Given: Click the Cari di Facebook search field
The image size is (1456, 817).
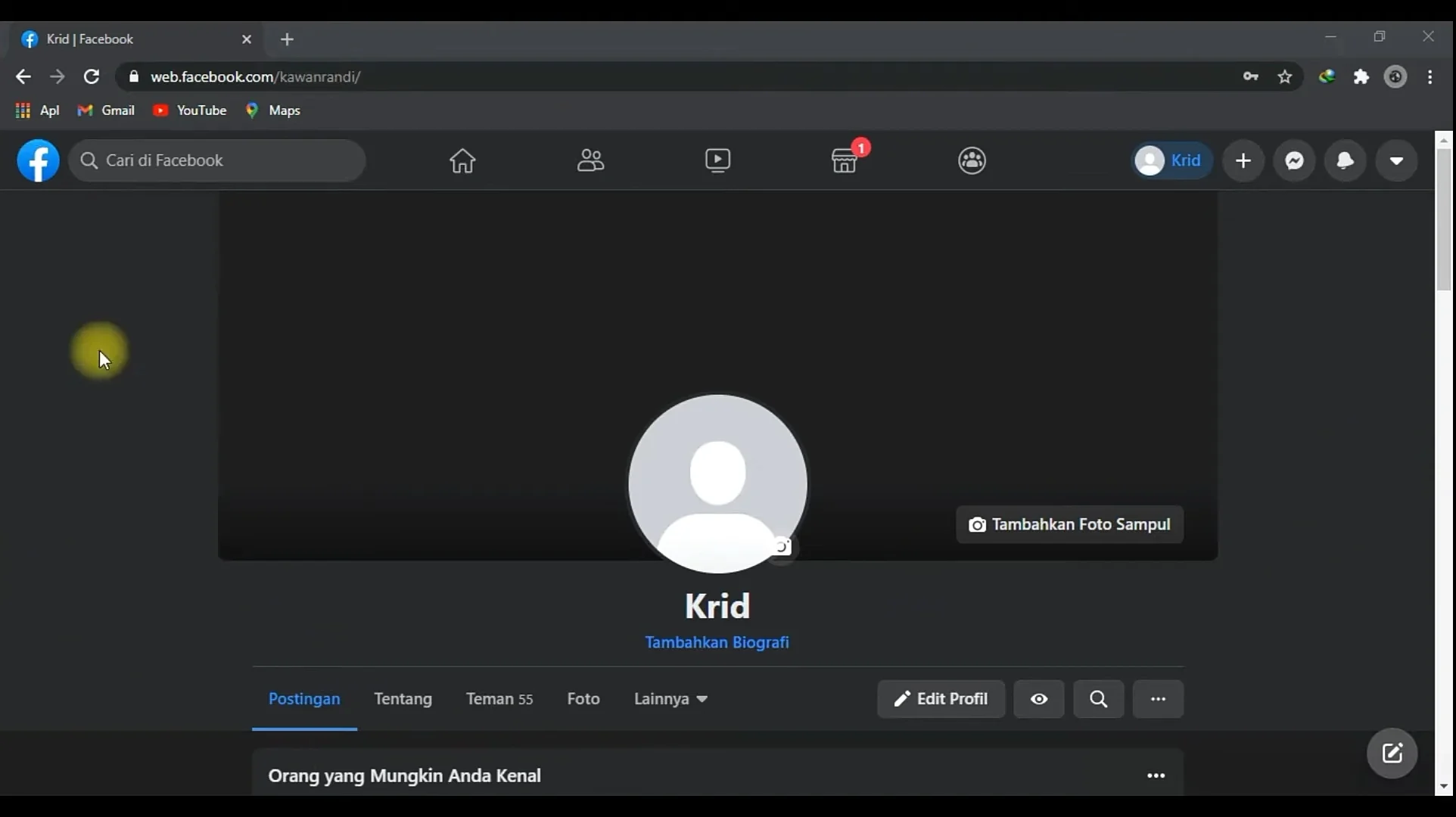Looking at the screenshot, I should tap(217, 160).
